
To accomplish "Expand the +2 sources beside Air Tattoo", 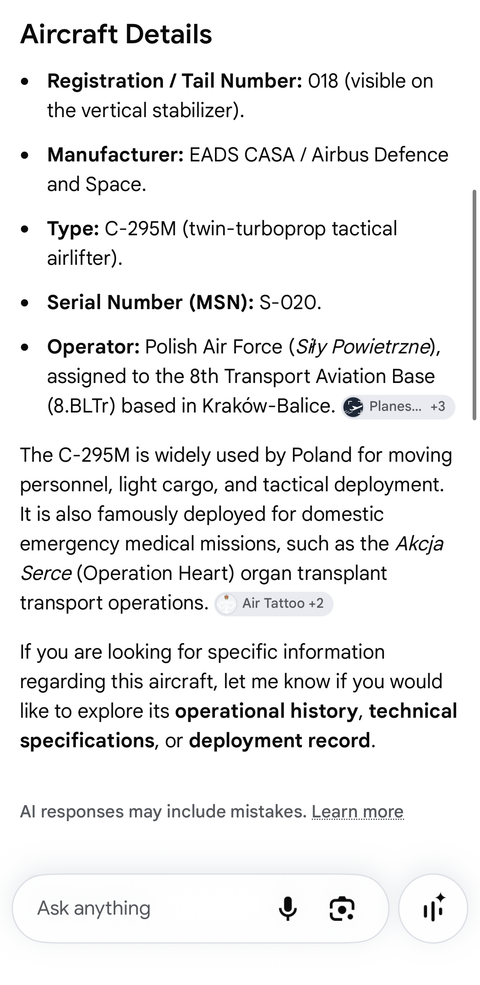I will (x=316, y=604).
